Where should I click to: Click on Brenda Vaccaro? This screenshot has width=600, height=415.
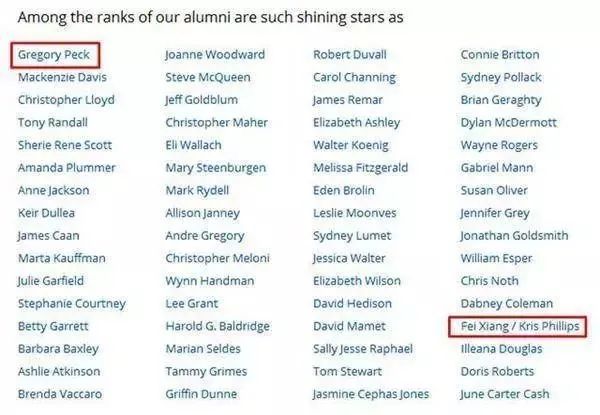click(x=59, y=394)
